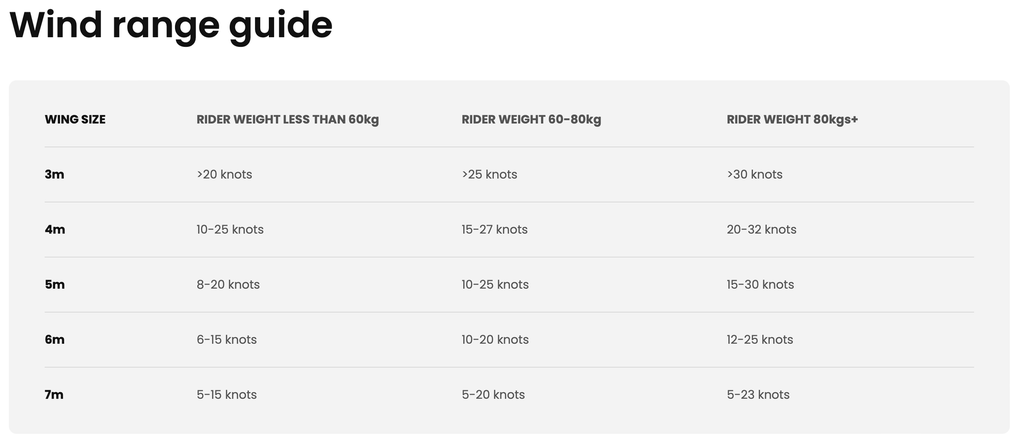Click the ">30 knots" cell
Image resolution: width=1024 pixels, height=439 pixels.
755,174
